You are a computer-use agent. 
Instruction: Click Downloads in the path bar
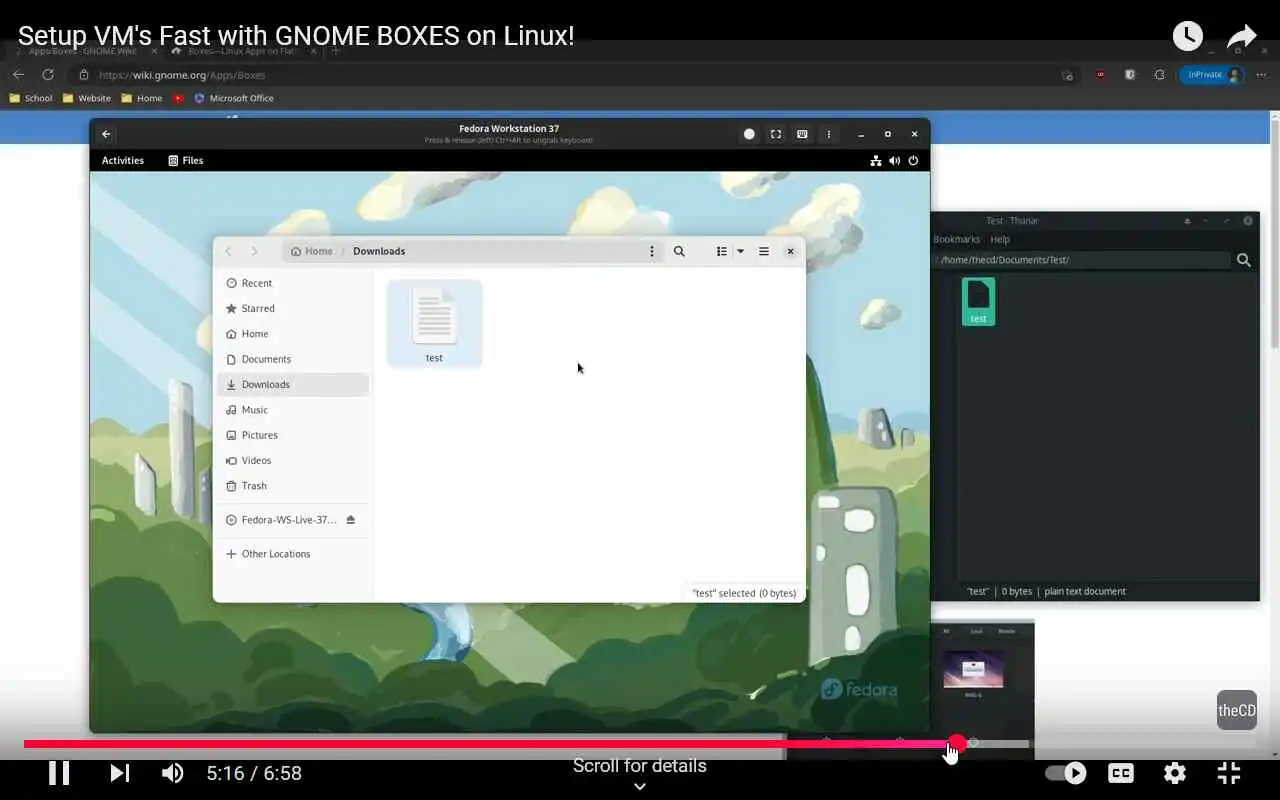(379, 251)
